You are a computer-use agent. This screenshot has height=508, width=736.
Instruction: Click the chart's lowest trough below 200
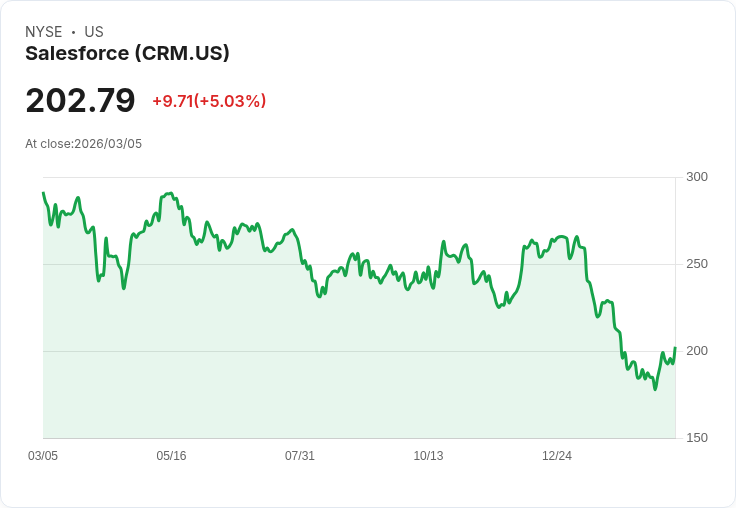(x=655, y=389)
